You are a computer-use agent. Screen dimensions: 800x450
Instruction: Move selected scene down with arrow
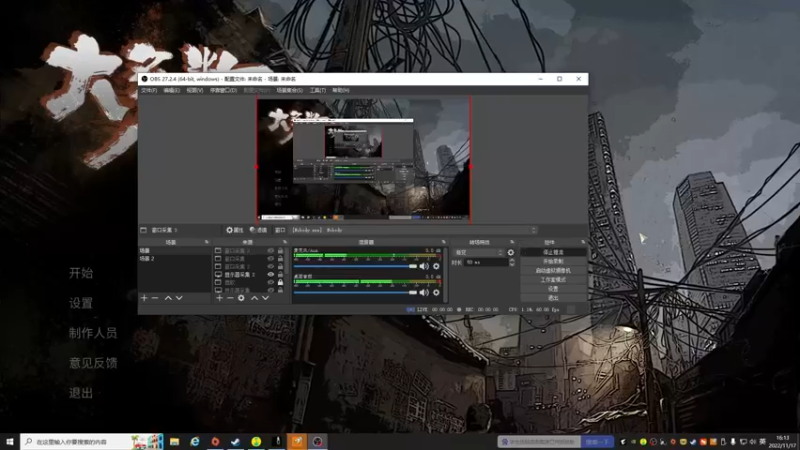(x=179, y=298)
